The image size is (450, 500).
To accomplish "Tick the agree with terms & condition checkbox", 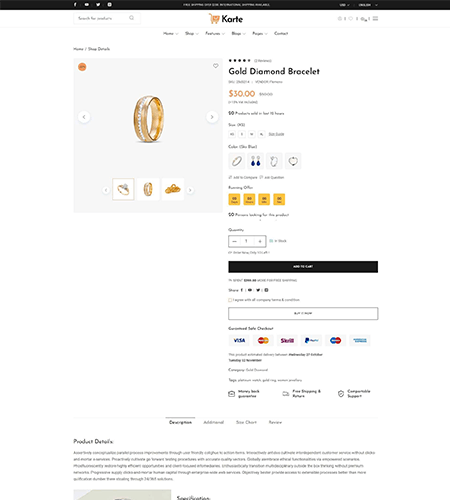I will coord(230,300).
